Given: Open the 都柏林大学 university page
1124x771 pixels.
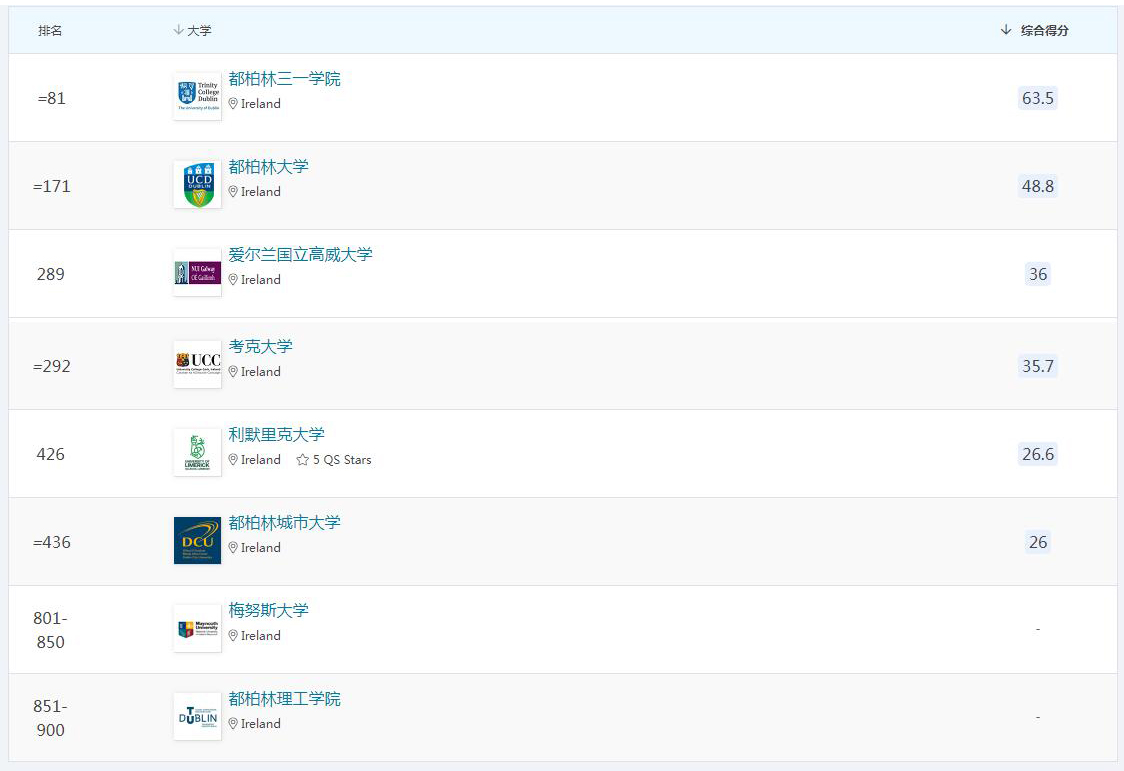Looking at the screenshot, I should tap(268, 167).
